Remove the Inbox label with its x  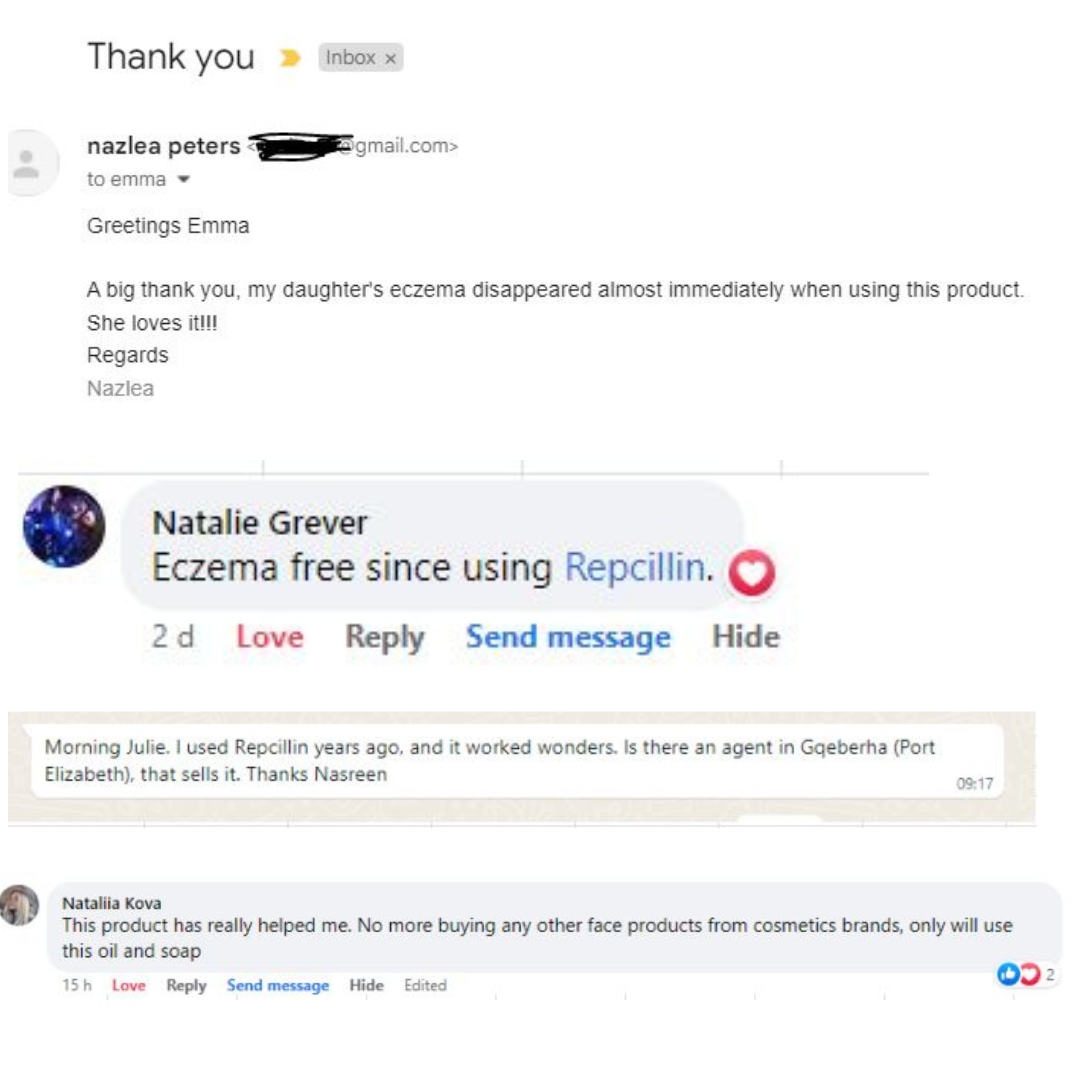coord(390,59)
